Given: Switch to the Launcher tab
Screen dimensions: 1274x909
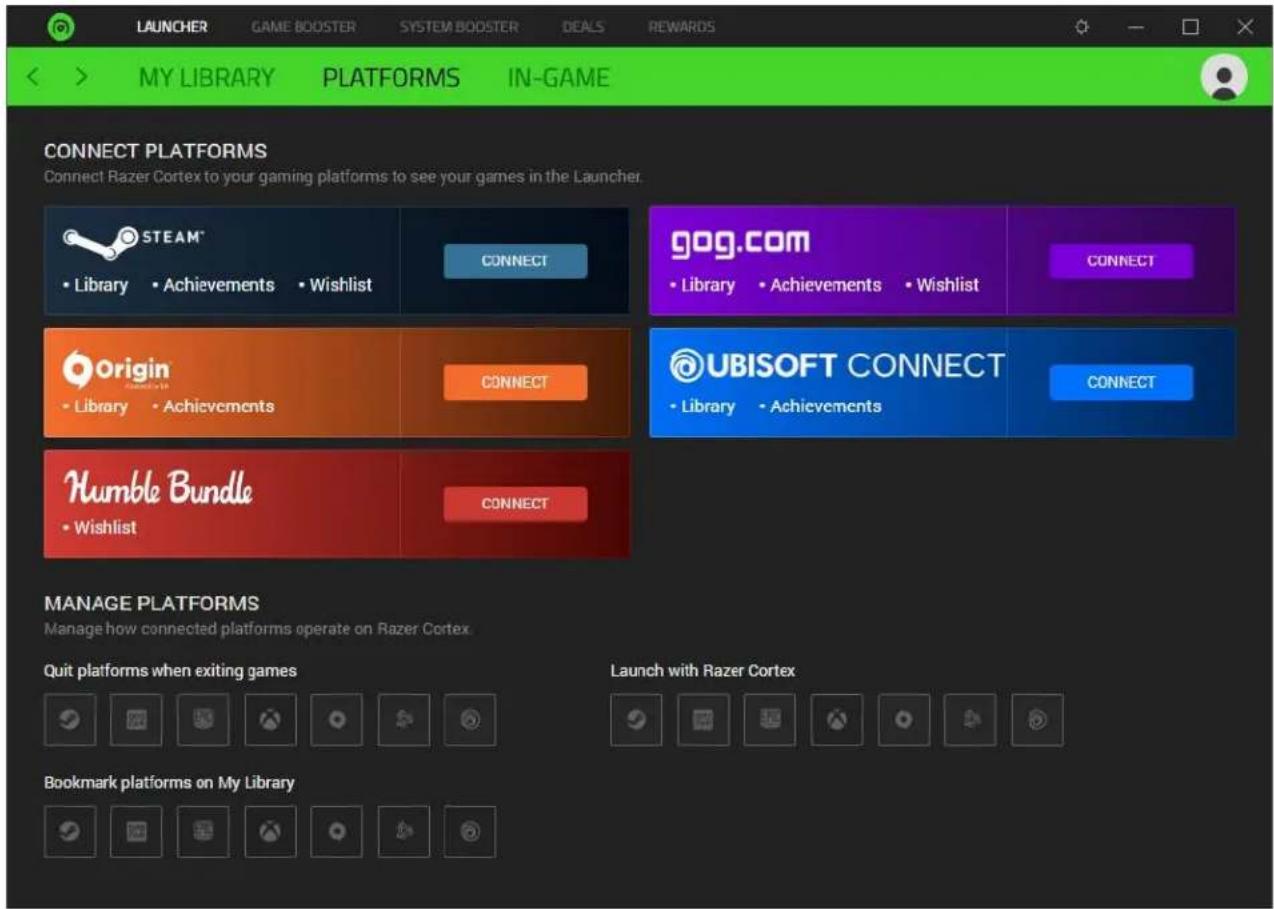Looking at the screenshot, I should (x=172, y=27).
